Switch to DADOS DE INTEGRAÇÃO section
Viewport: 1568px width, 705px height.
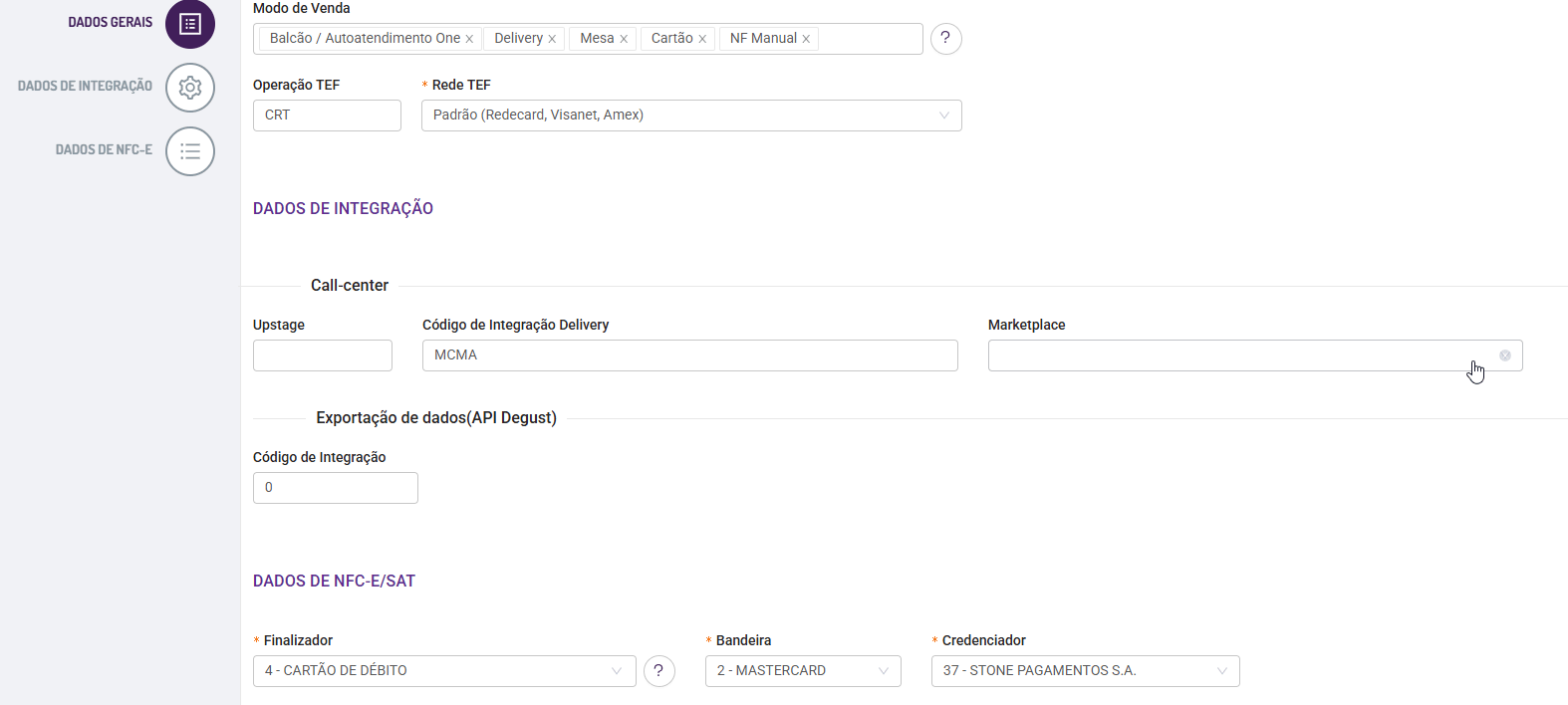tap(85, 87)
